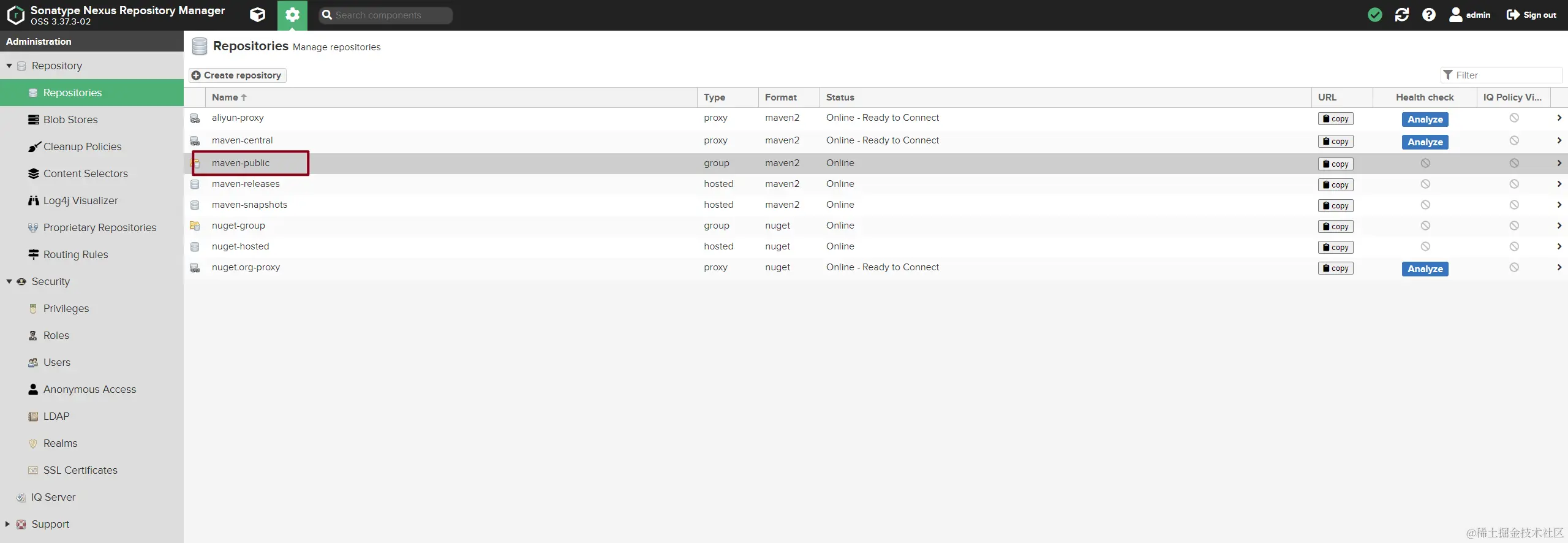Copy URL of maven-releases repository
This screenshot has width=1568, height=543.
[1335, 185]
